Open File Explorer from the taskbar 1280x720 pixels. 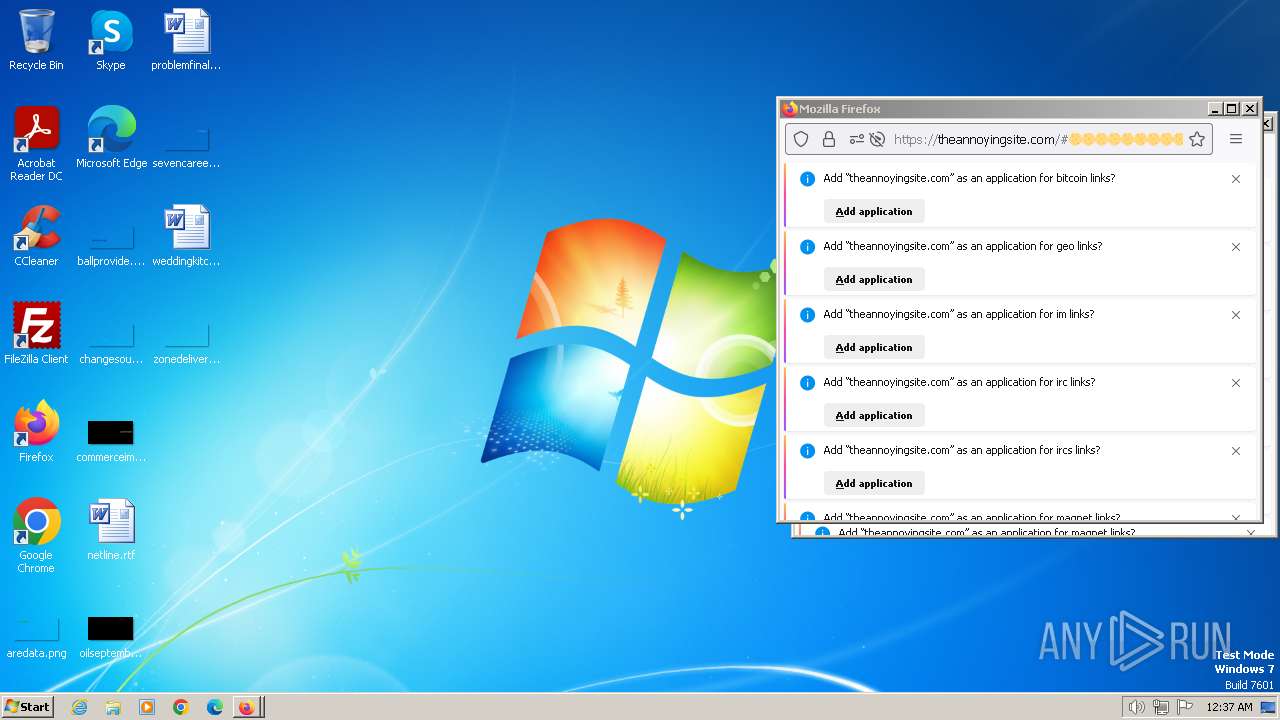point(113,707)
